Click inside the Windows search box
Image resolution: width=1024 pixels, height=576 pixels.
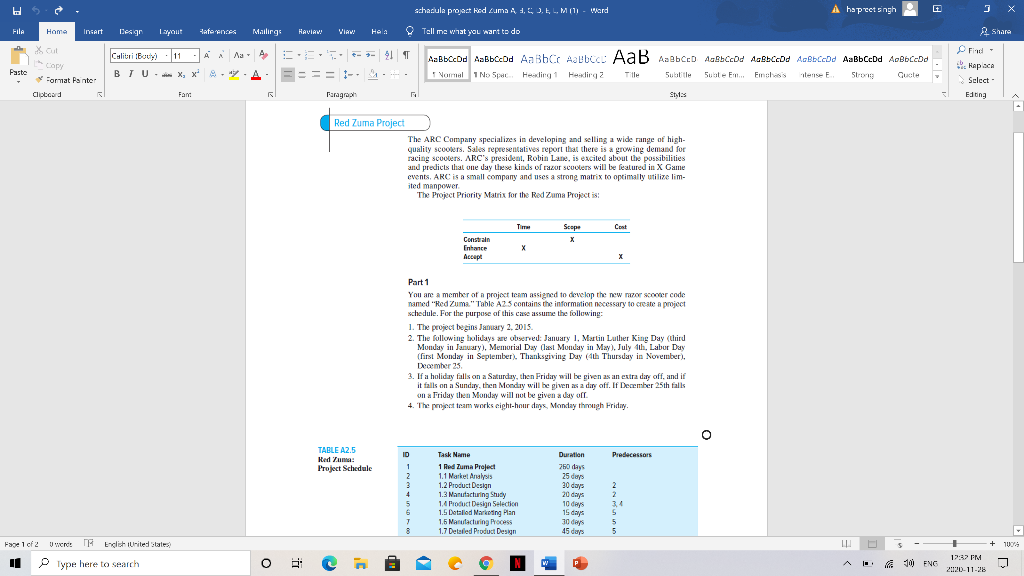[120, 564]
